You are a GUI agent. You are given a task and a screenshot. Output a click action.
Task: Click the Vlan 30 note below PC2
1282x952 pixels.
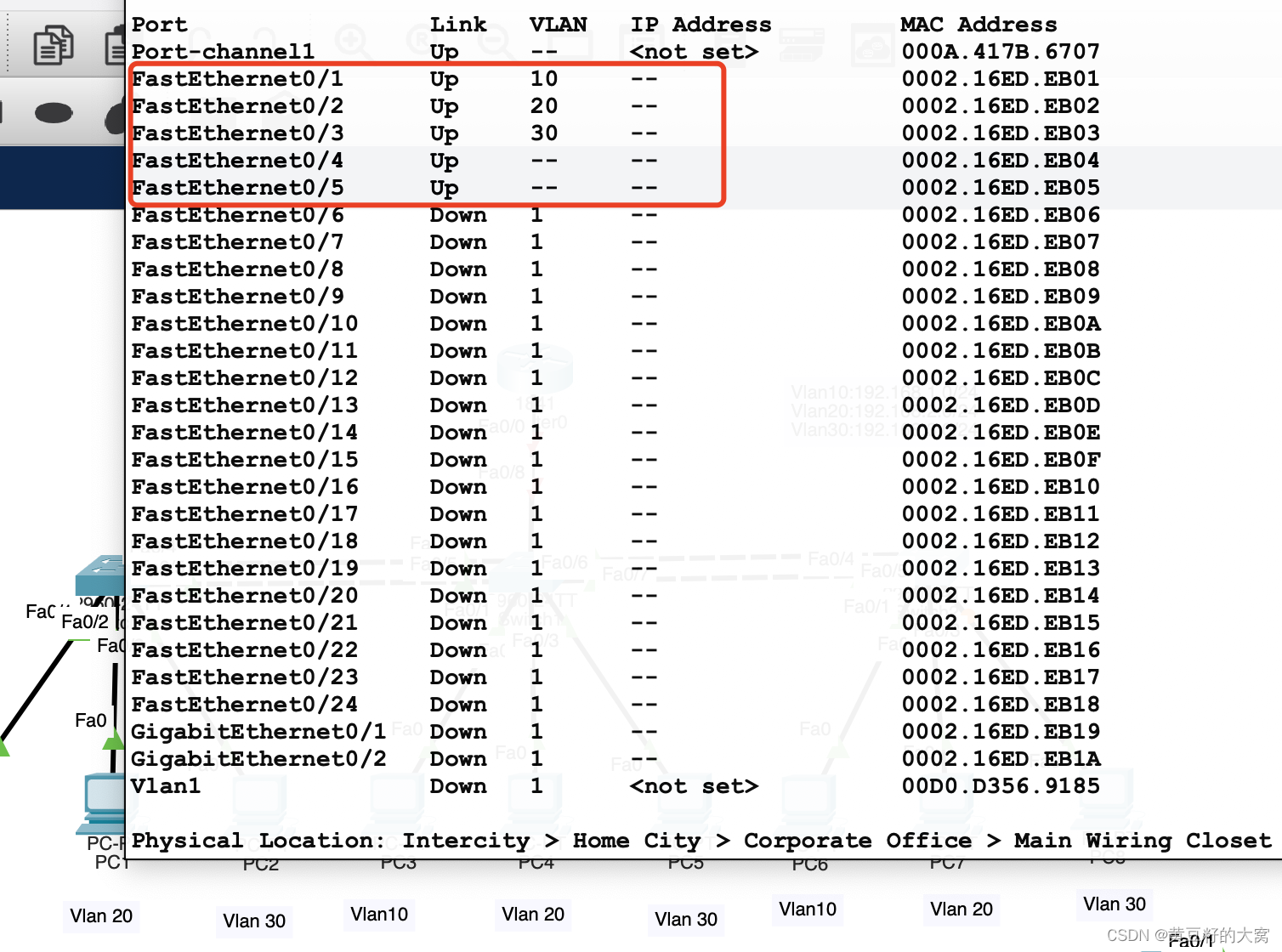[254, 921]
